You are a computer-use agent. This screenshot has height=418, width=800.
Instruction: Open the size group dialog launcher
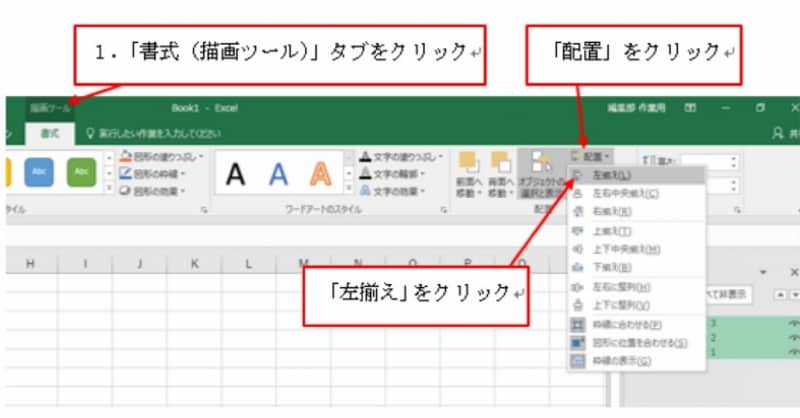[737, 210]
